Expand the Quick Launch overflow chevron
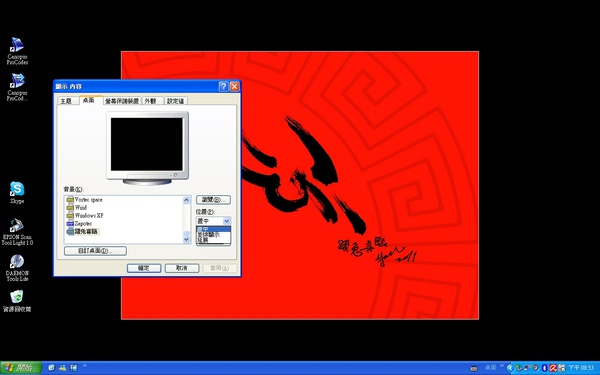 [x=85, y=366]
